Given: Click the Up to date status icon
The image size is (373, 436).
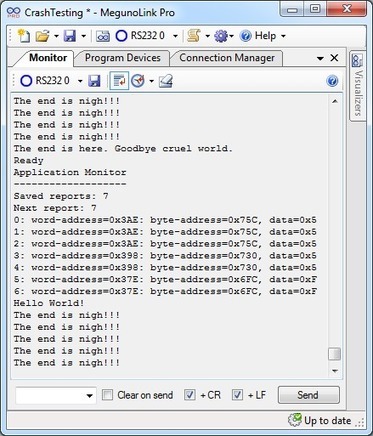Looking at the screenshot, I should click(295, 420).
